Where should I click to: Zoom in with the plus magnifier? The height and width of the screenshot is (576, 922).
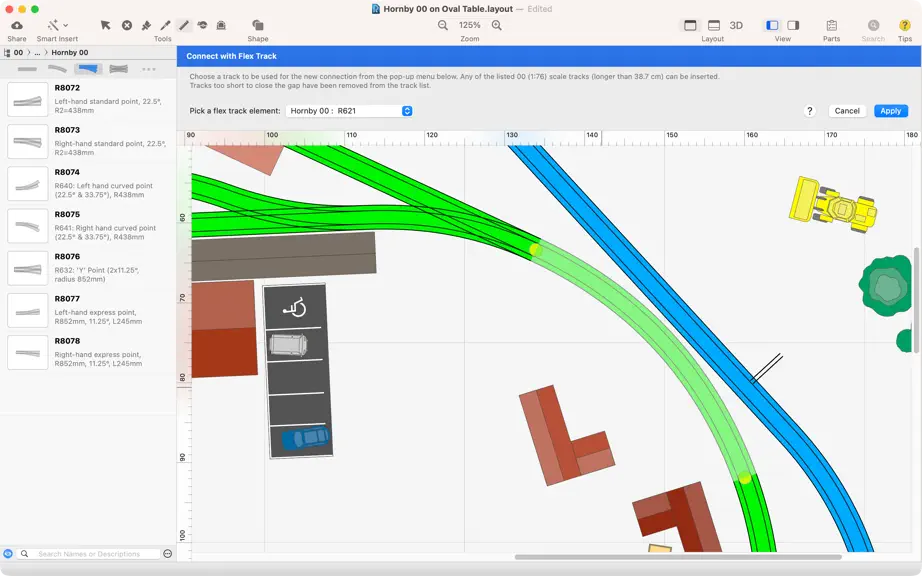pos(497,25)
